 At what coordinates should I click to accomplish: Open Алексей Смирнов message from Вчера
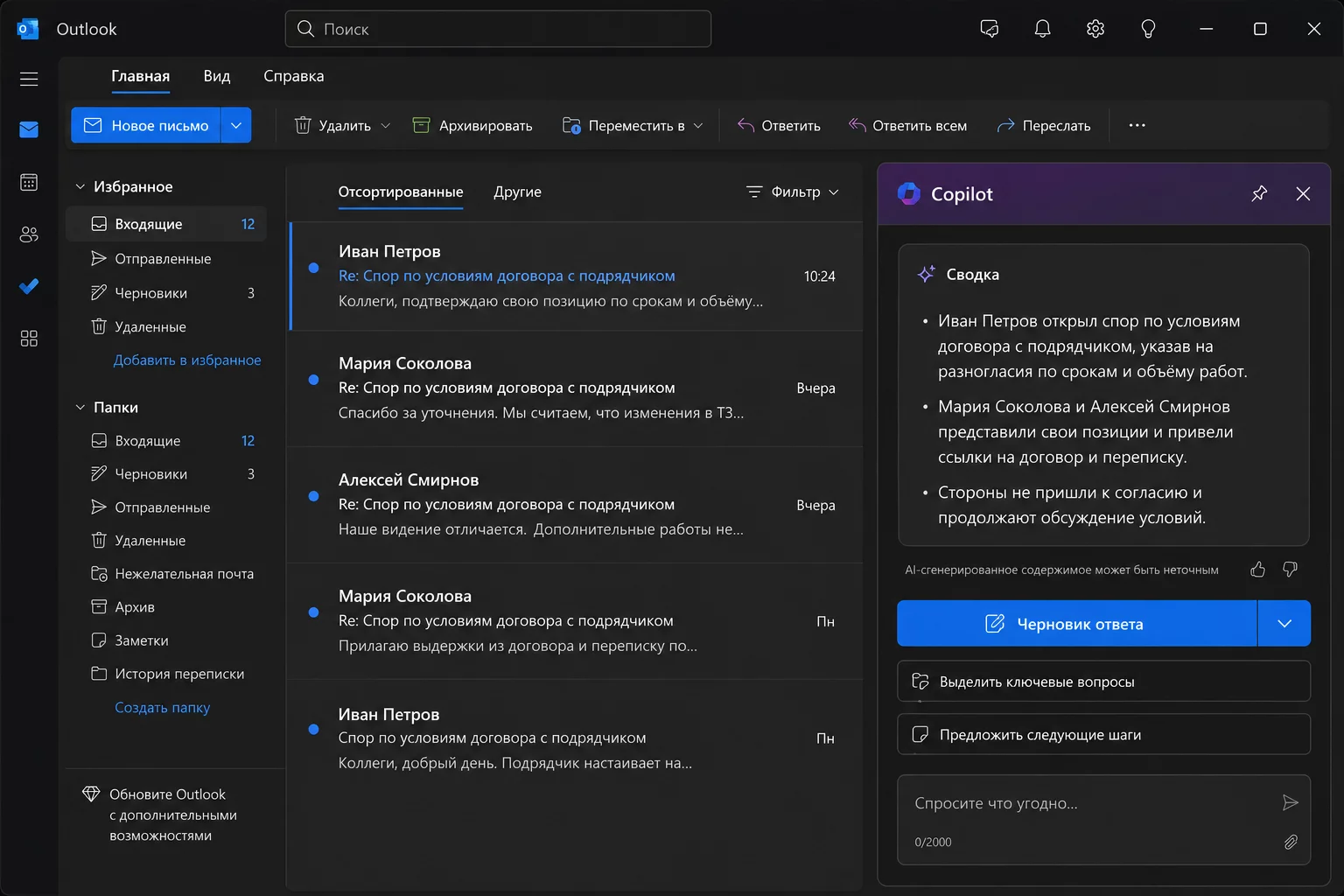576,505
